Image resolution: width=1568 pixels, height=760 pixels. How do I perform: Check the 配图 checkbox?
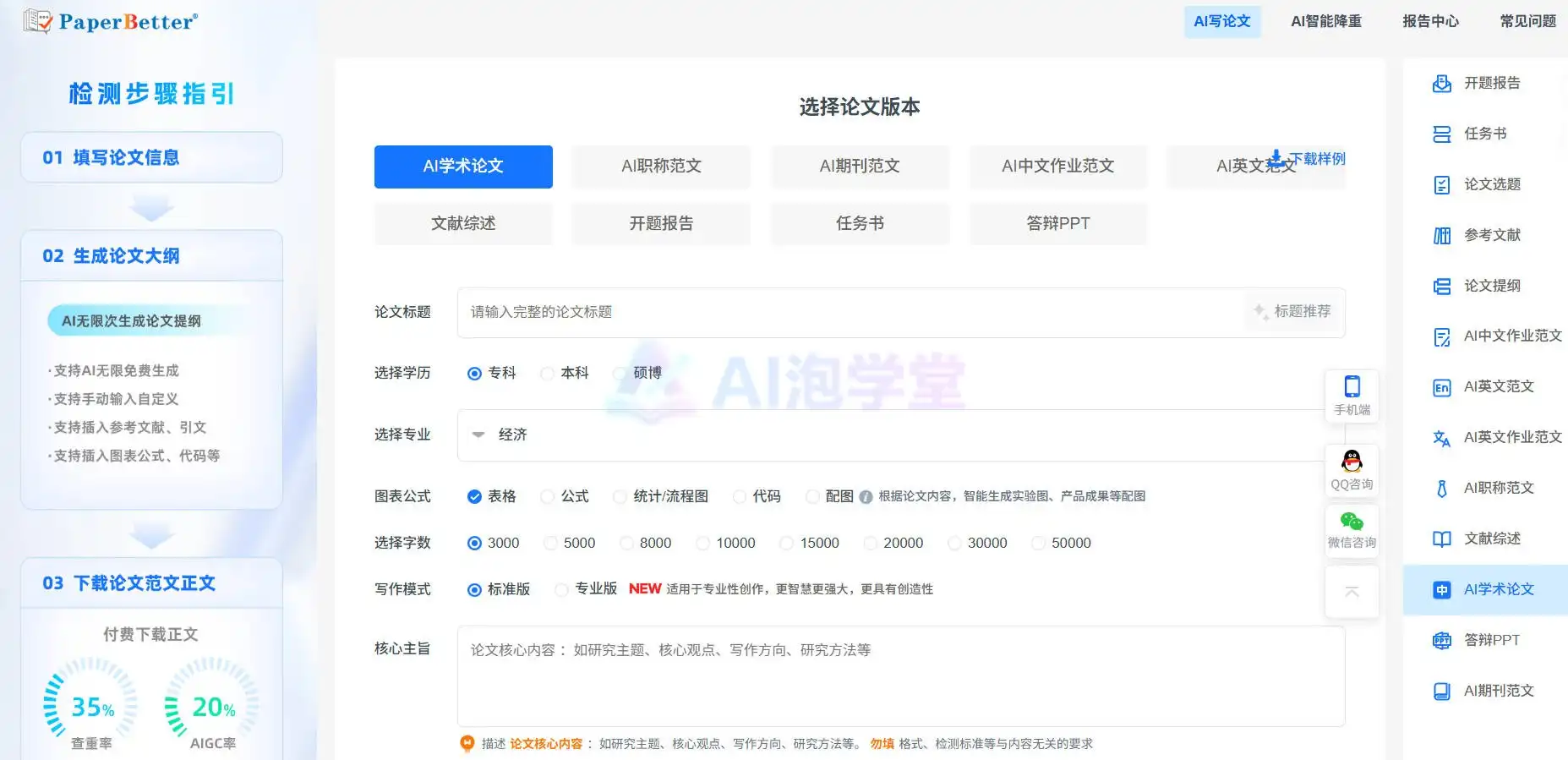(812, 497)
